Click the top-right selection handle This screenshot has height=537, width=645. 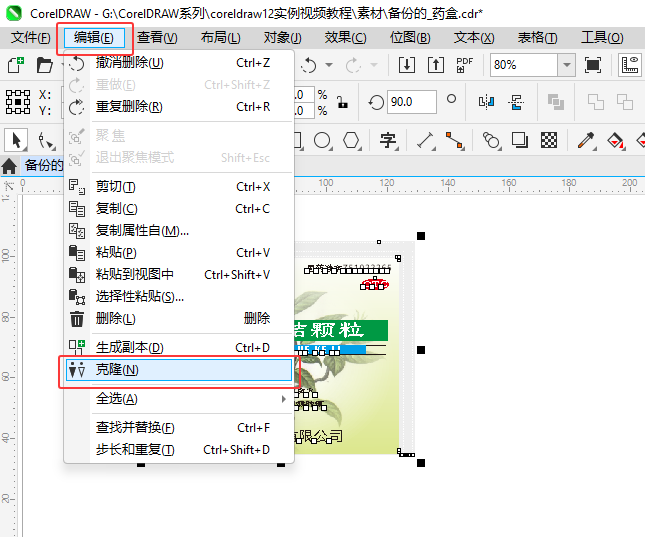click(421, 236)
